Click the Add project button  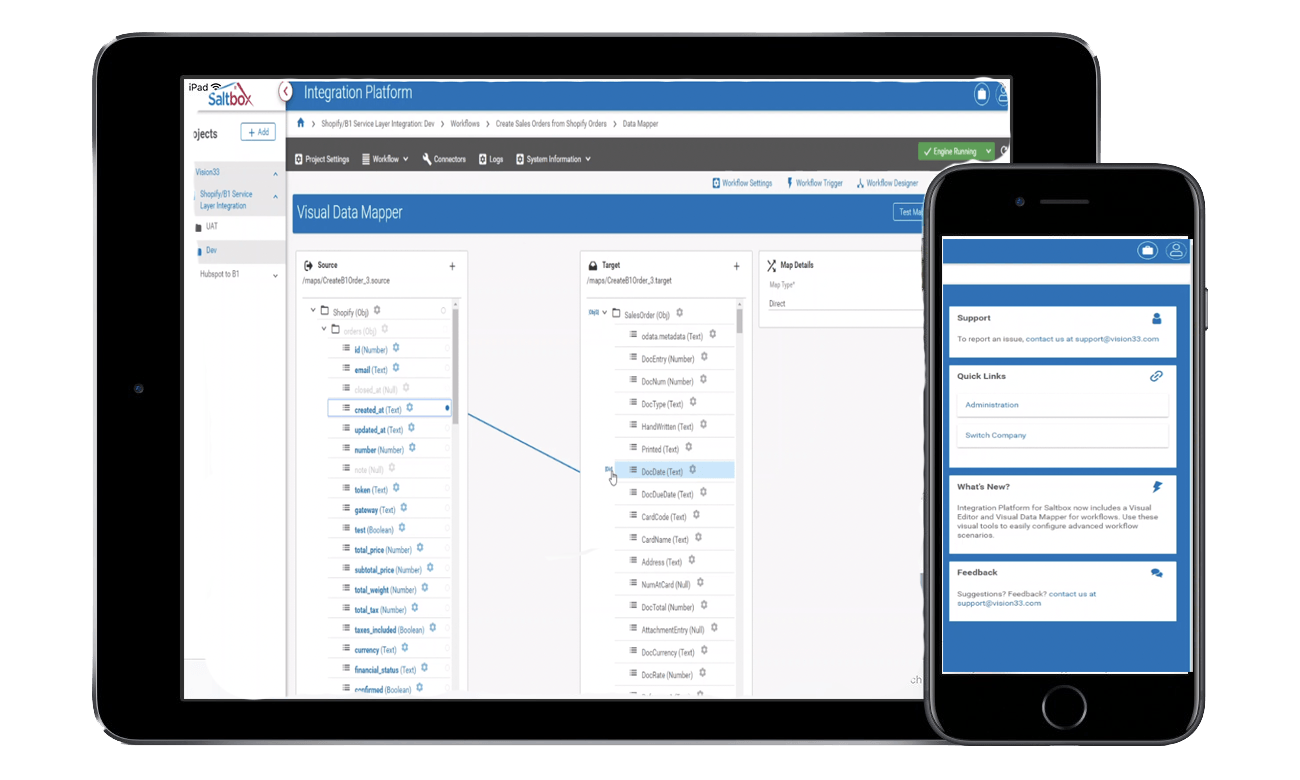coord(258,132)
